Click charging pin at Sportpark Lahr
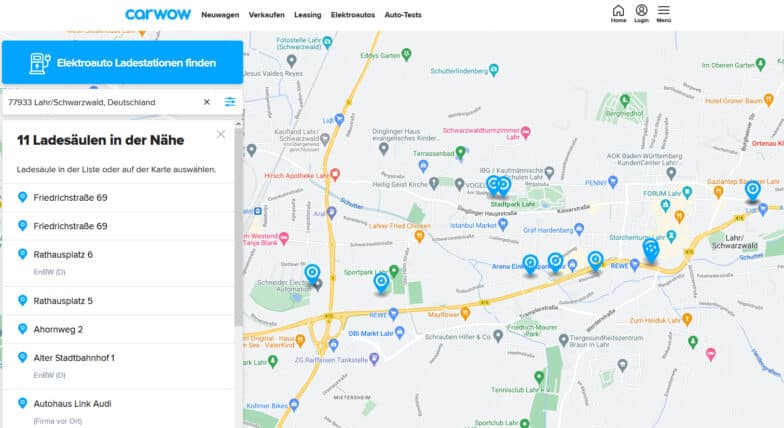This screenshot has width=784, height=428. [x=382, y=283]
